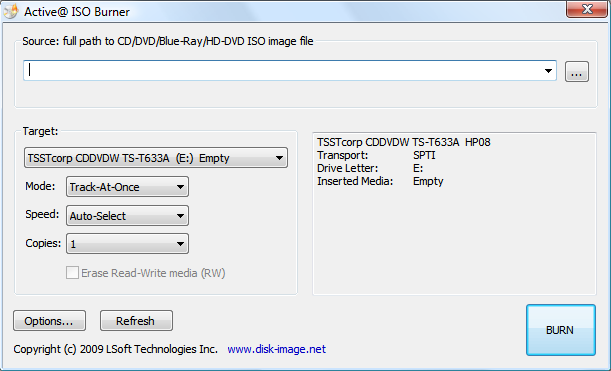Expand the source path history dropdown arrow
Viewport: 611px width, 371px height.
[548, 71]
